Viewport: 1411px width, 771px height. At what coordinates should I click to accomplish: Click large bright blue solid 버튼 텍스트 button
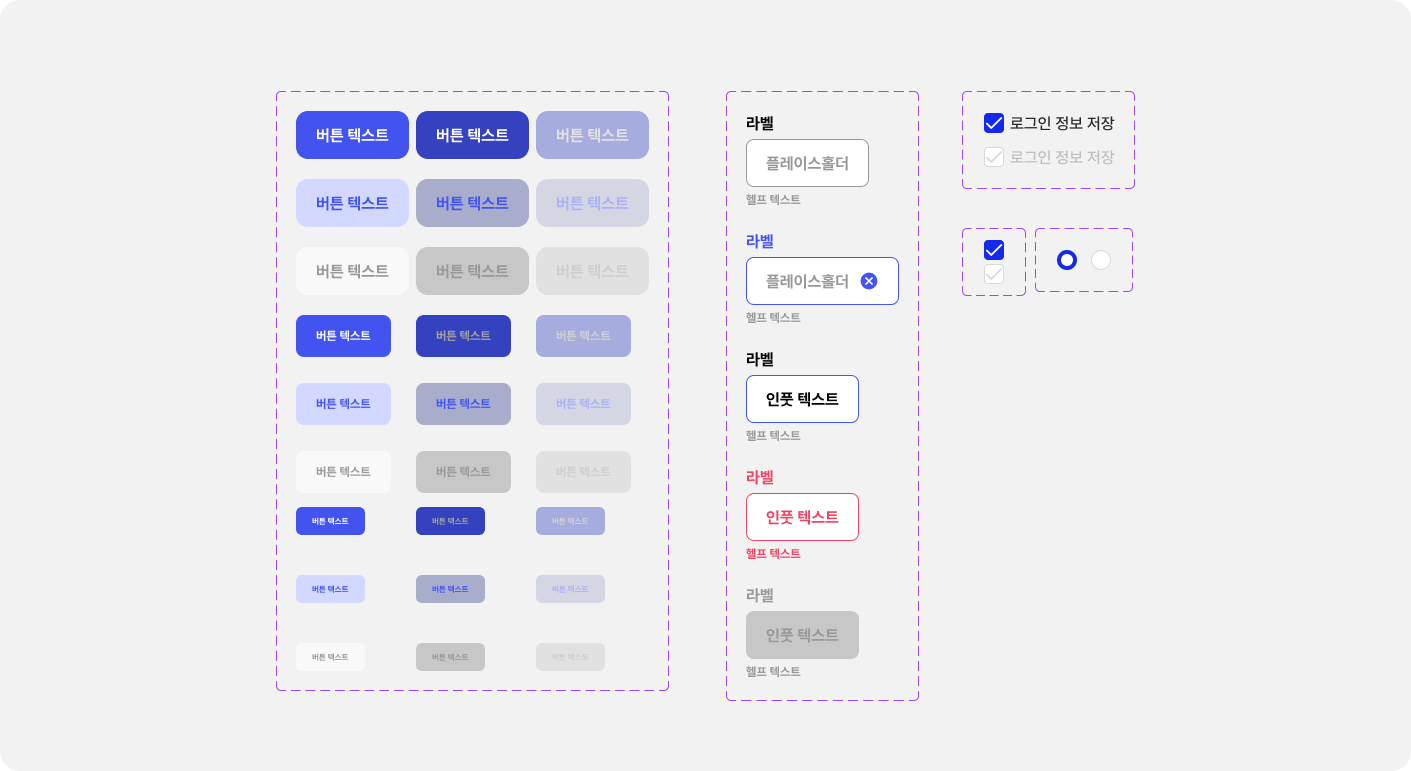pos(352,135)
